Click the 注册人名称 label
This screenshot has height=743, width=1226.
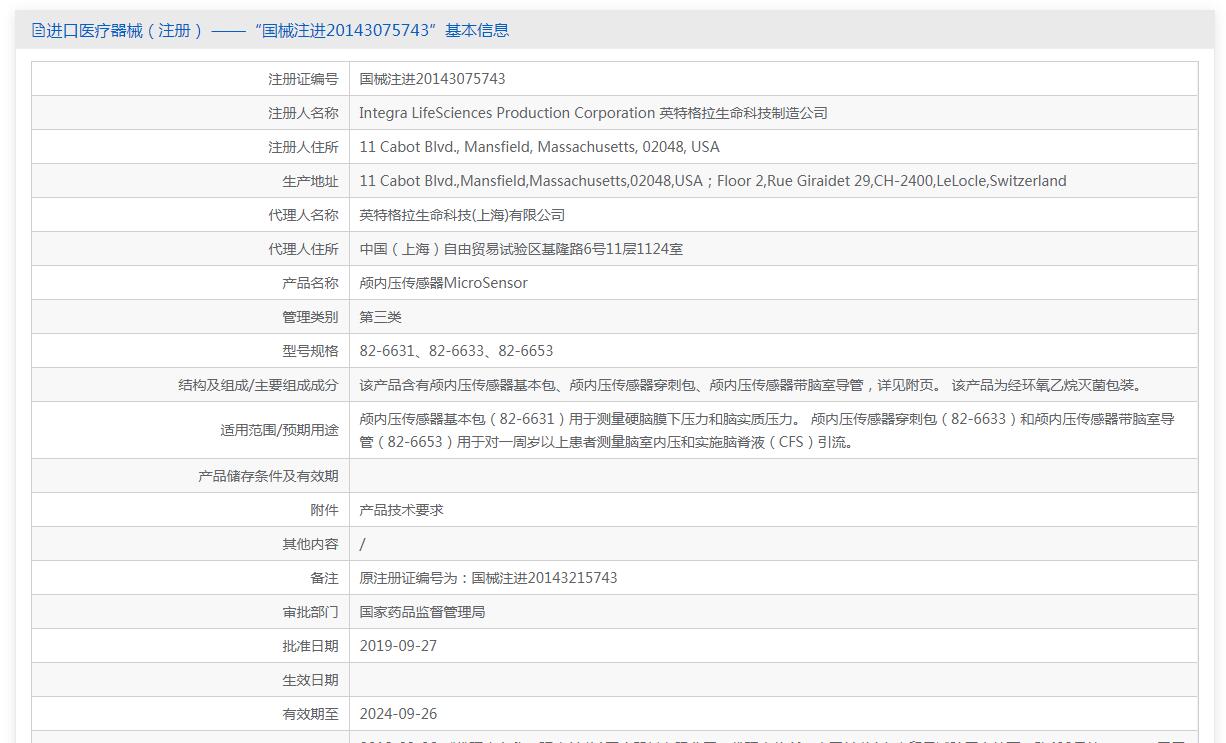tap(303, 113)
